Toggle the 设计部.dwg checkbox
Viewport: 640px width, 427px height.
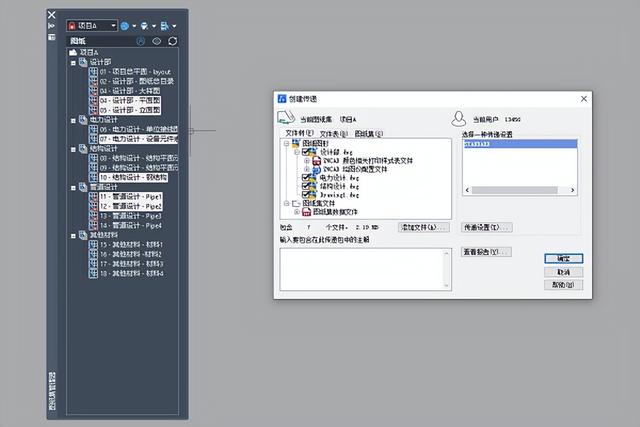(307, 152)
